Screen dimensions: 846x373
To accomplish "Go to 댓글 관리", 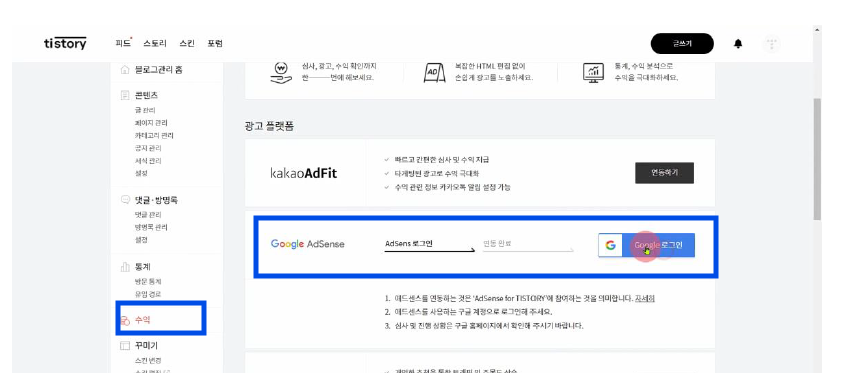I will (x=148, y=215).
